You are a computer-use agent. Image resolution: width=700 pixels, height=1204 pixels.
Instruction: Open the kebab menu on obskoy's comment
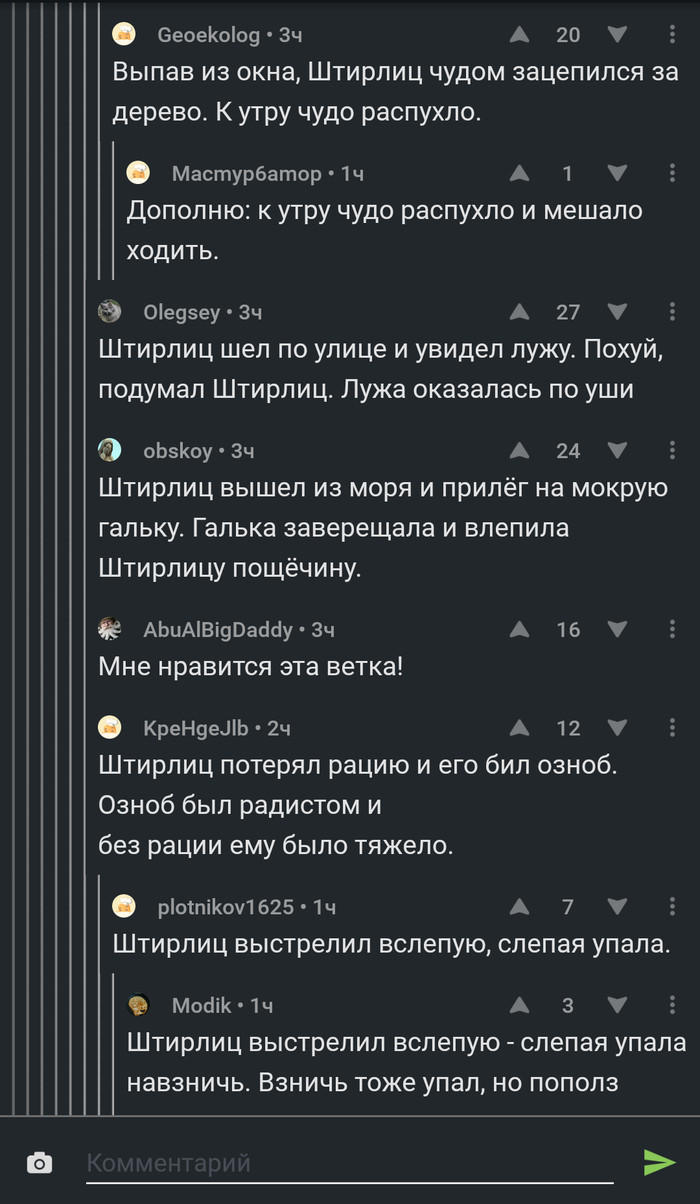point(672,451)
